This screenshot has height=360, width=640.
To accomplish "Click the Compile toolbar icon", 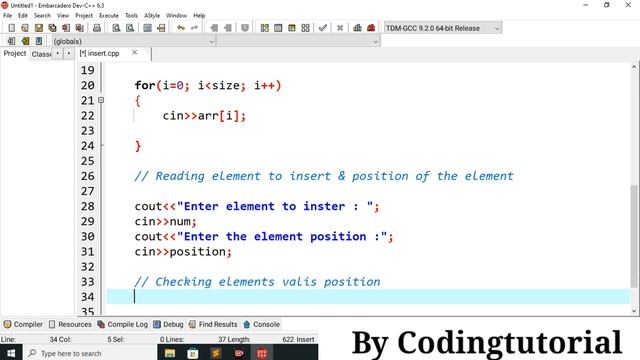I will [x=264, y=28].
